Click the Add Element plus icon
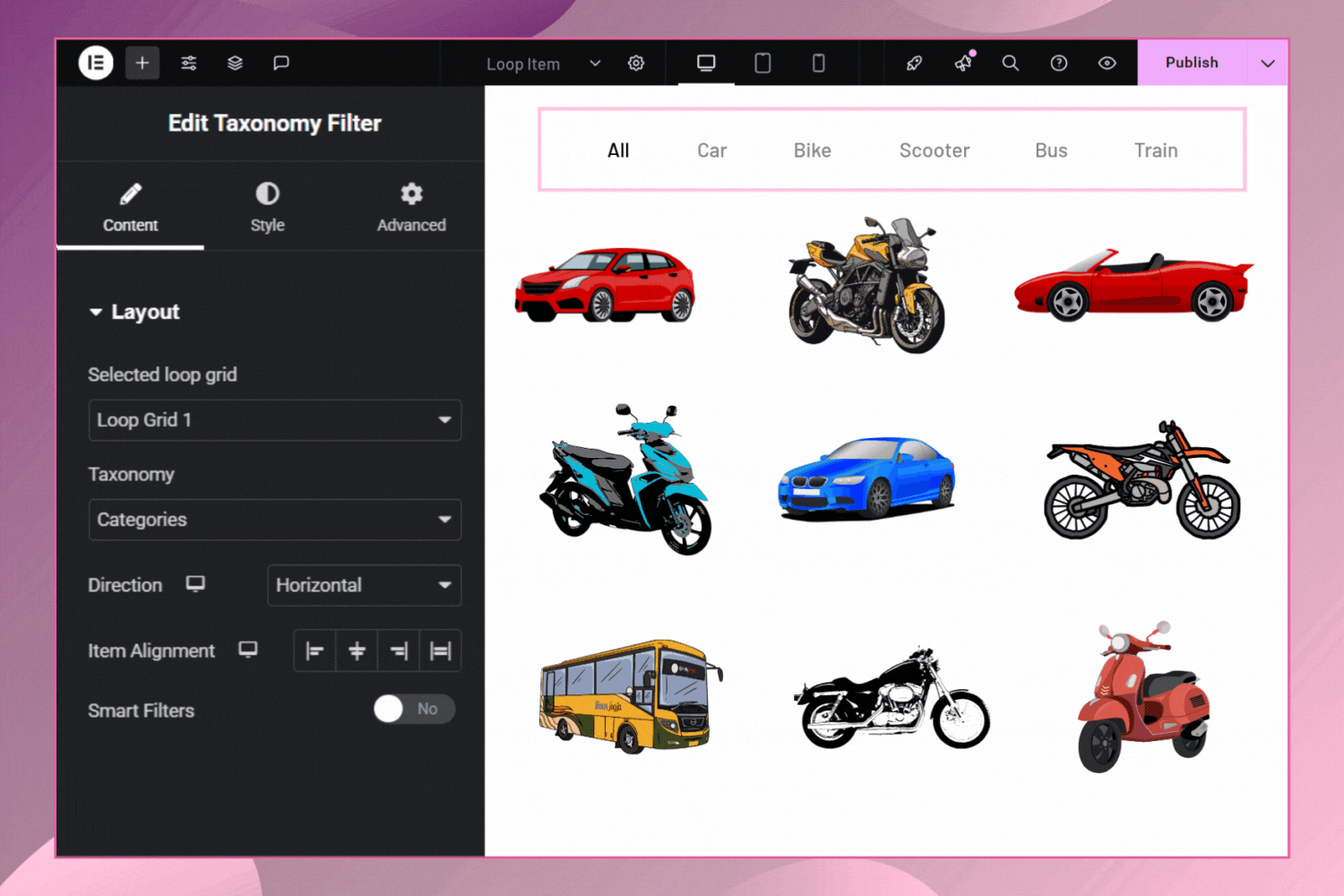 coord(142,63)
